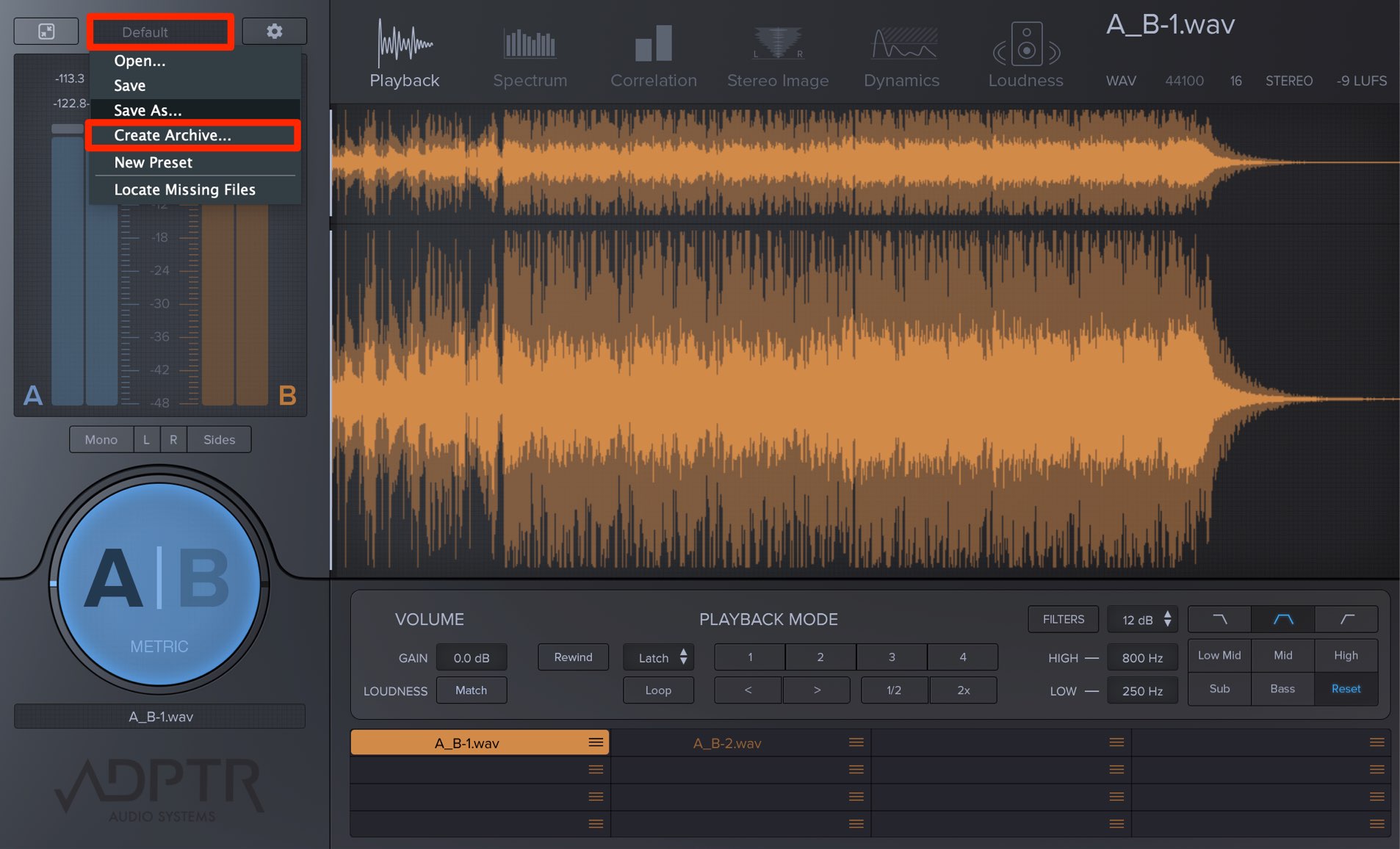Image resolution: width=1400 pixels, height=849 pixels.
Task: Open the Default preset dropdown
Action: tap(160, 32)
